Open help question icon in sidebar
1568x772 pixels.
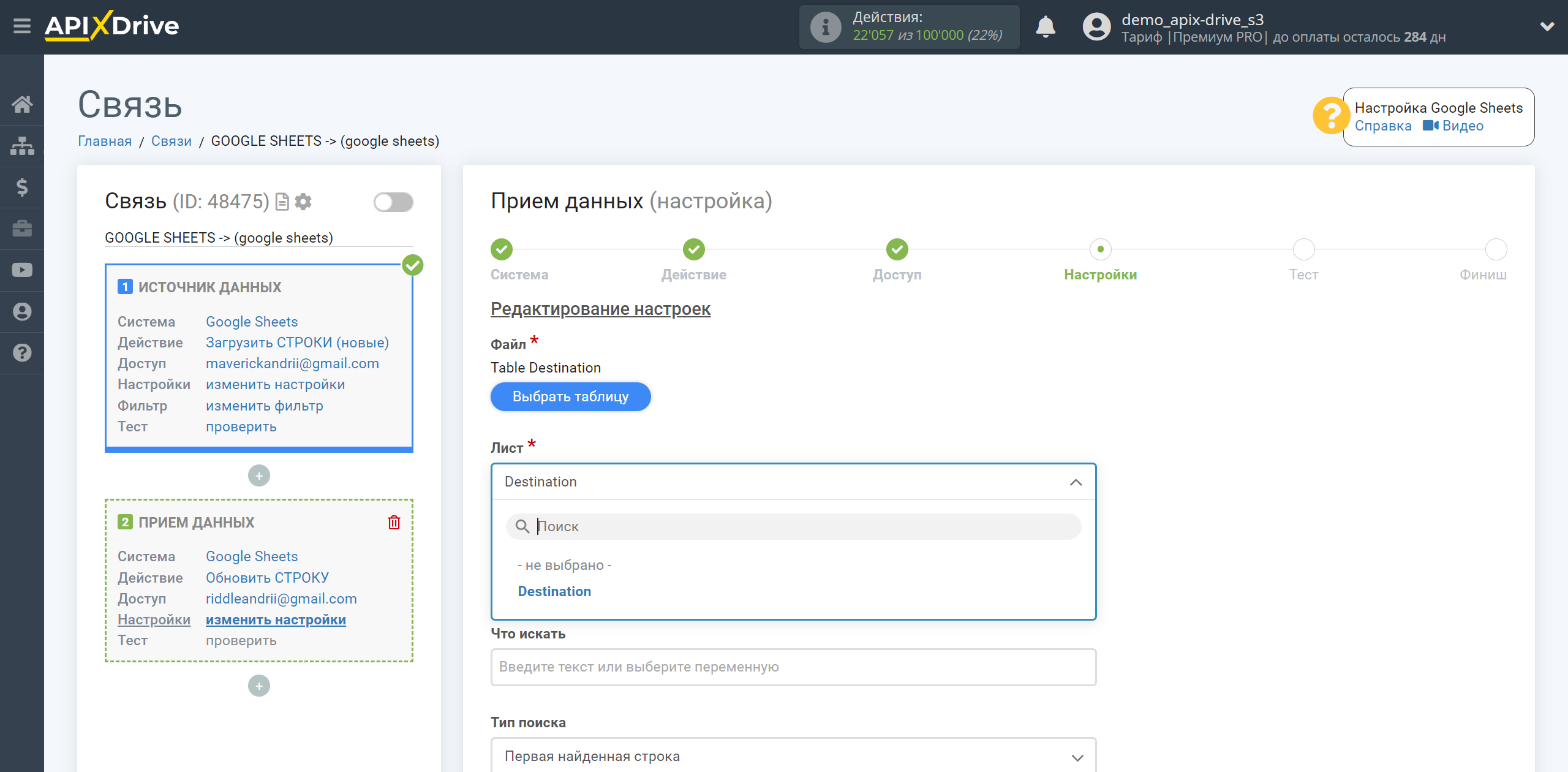click(x=22, y=353)
